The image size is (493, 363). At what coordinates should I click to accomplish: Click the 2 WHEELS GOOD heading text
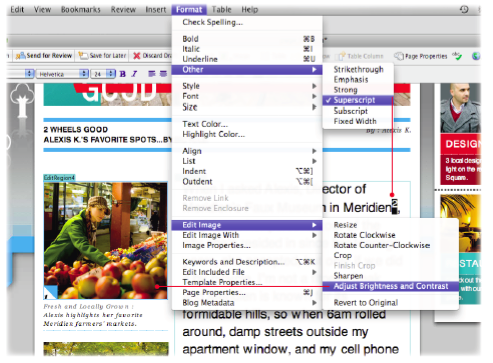76,130
